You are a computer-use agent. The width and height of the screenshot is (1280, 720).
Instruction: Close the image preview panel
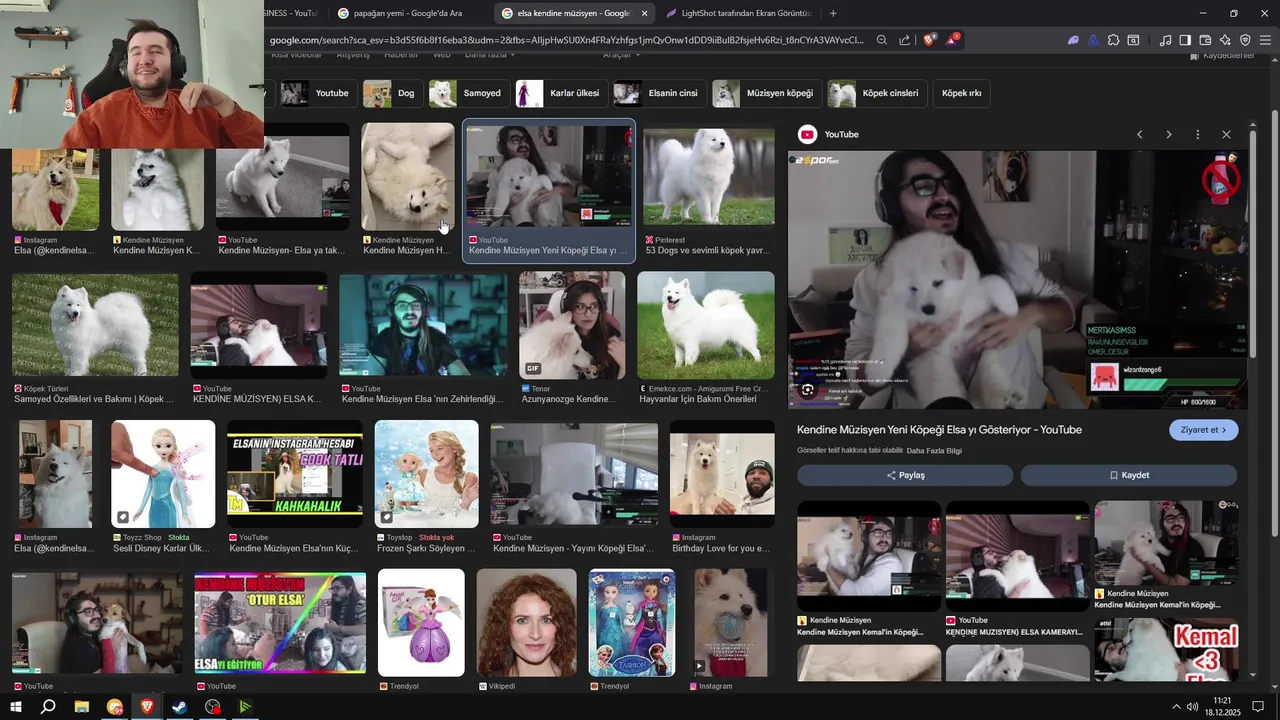click(1226, 134)
